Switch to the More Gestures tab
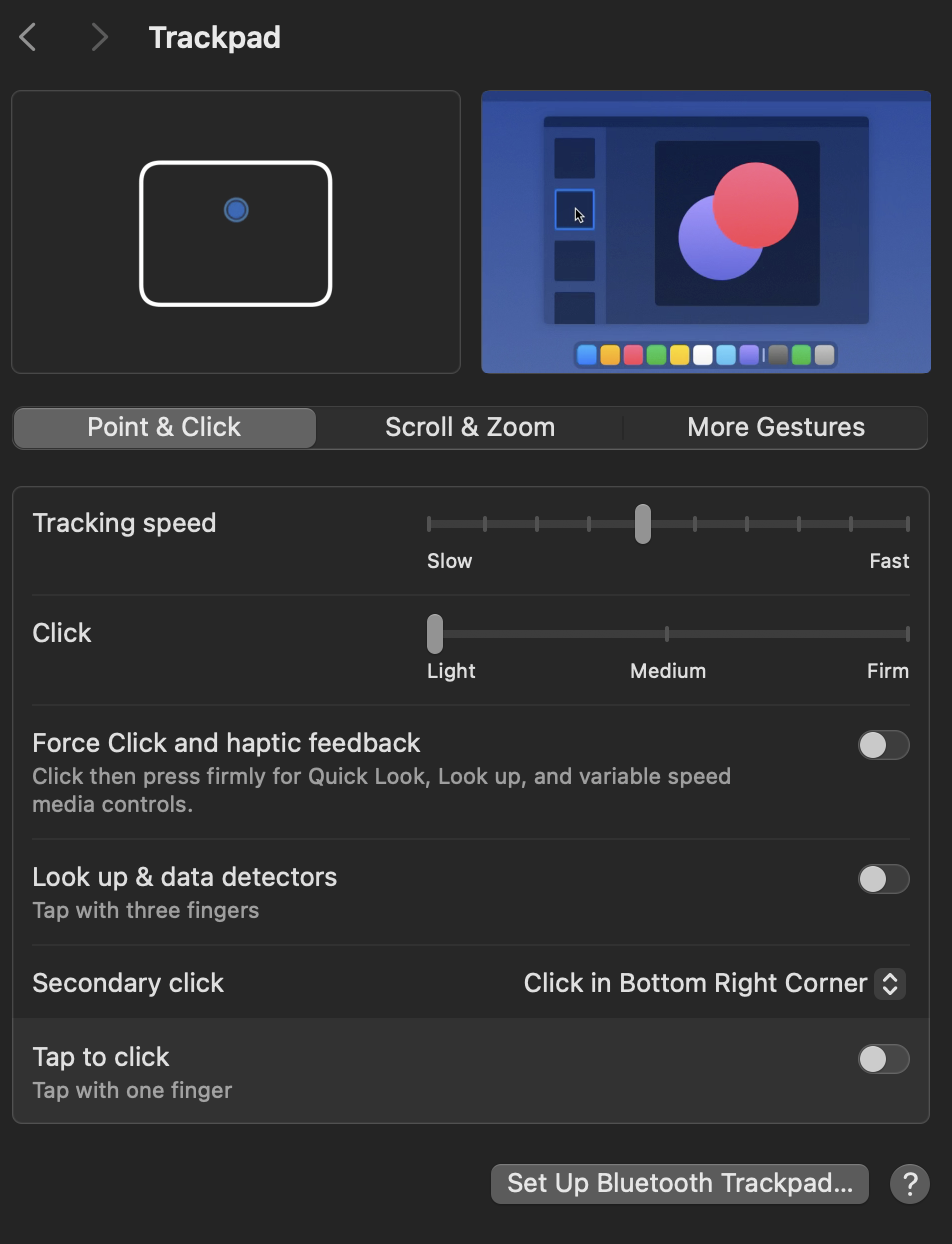The image size is (952, 1244). coord(776,427)
